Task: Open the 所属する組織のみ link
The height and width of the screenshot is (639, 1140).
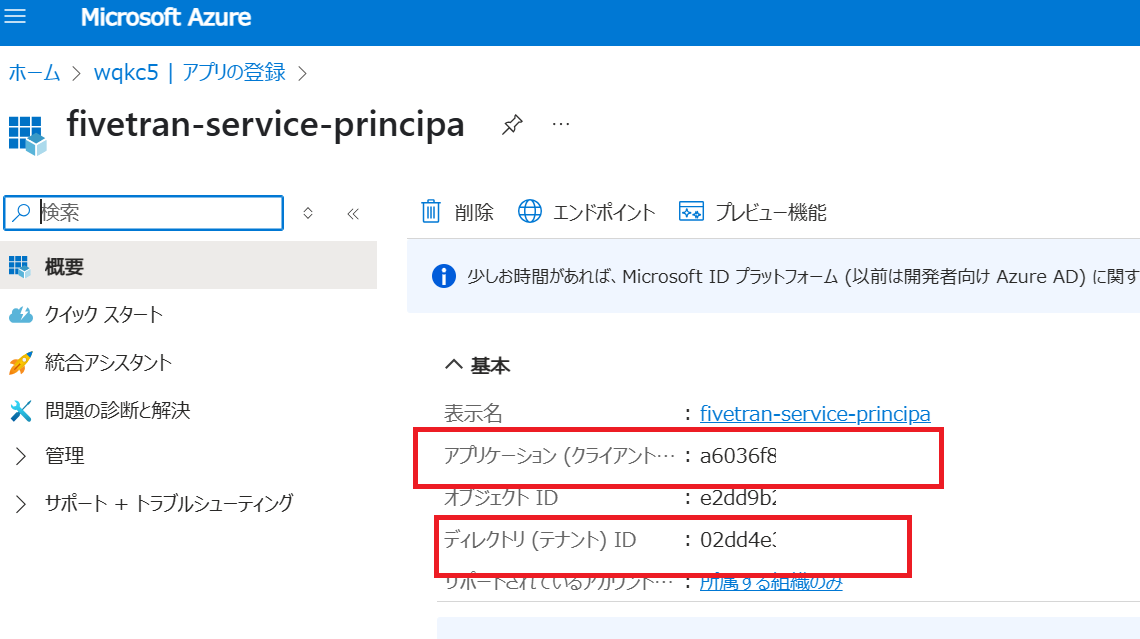Action: point(771,582)
